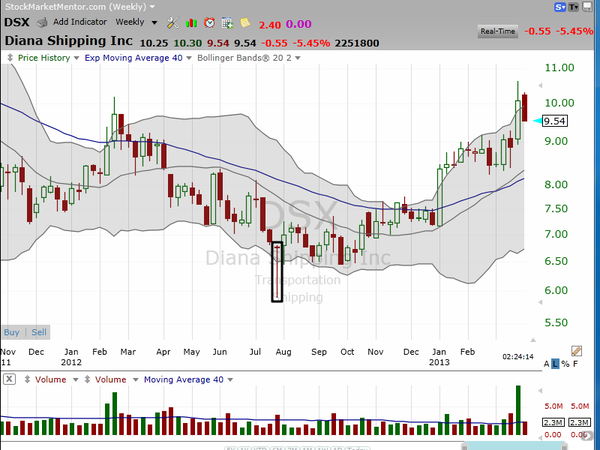Select logarithmic scale option L
This screenshot has height=450, width=600.
coord(555,364)
